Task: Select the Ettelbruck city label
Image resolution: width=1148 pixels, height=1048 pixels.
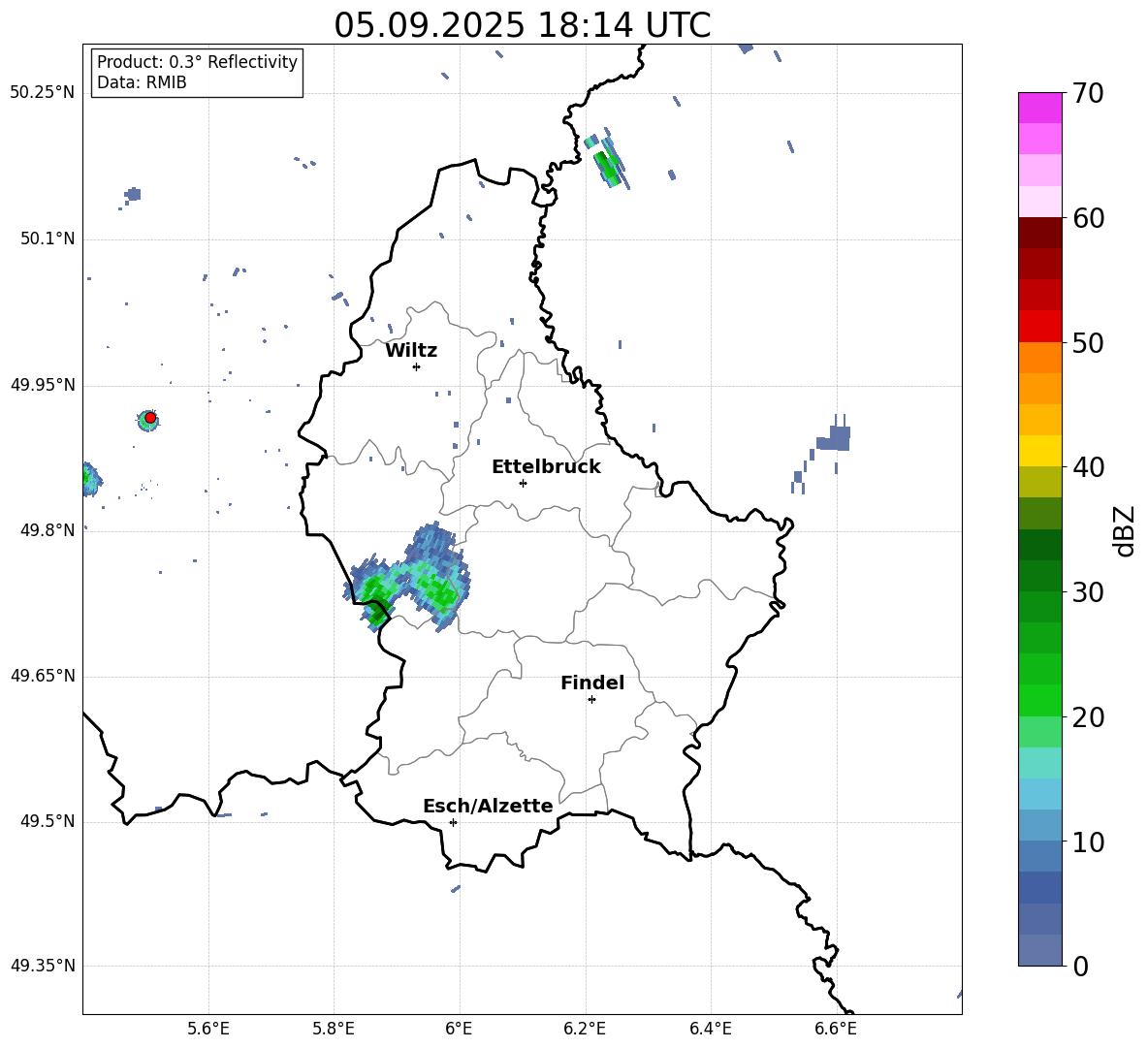Action: click(x=546, y=467)
